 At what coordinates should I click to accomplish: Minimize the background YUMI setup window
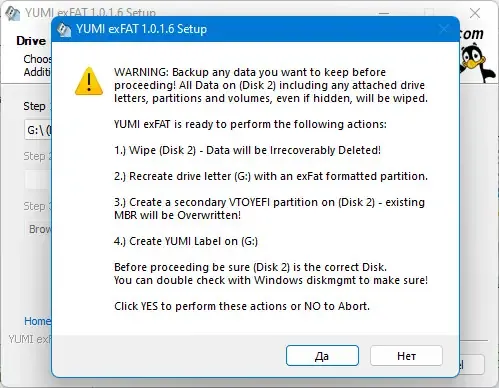[x=384, y=13]
